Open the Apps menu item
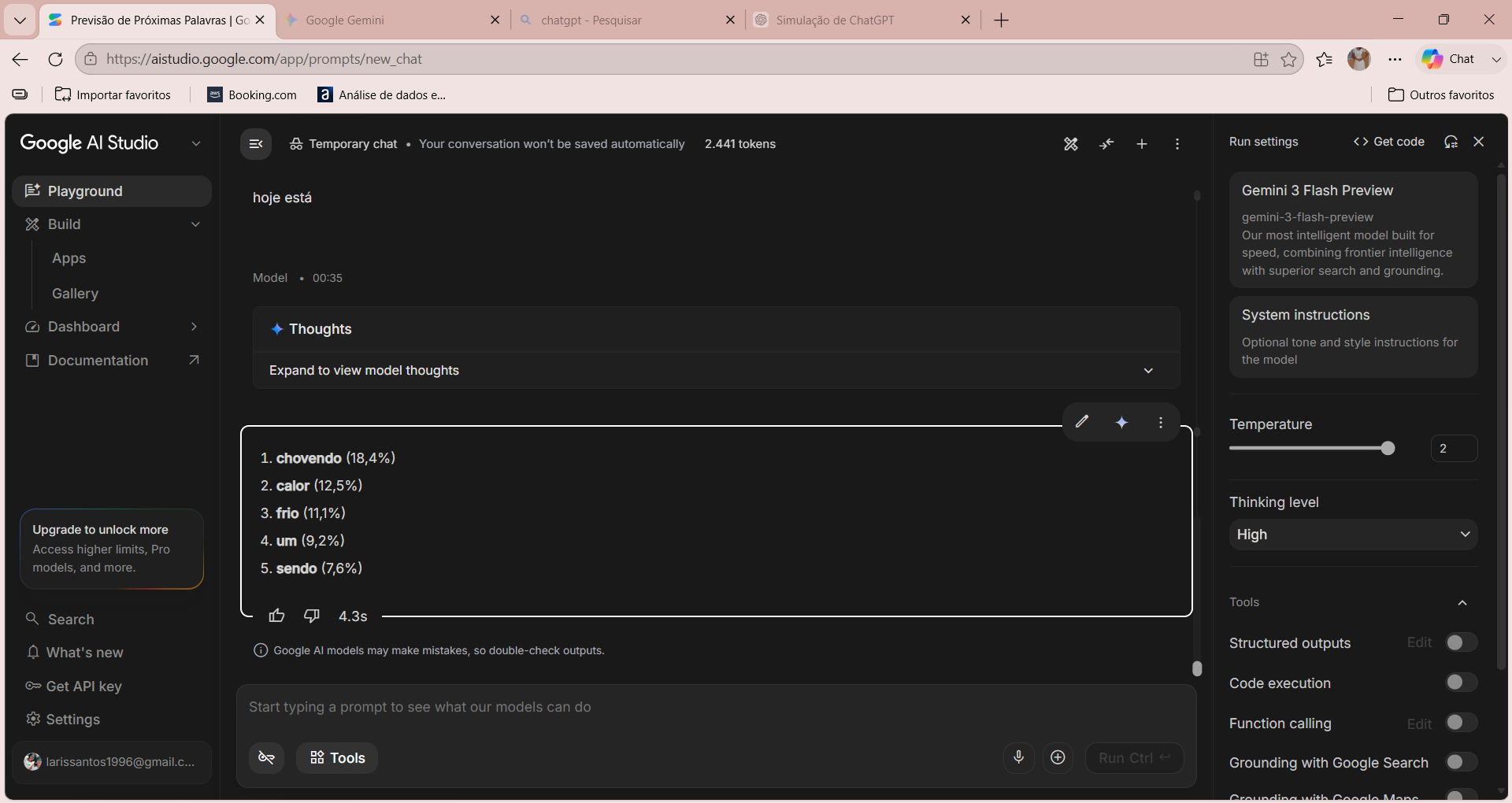The width and height of the screenshot is (1512, 803). pos(69,258)
